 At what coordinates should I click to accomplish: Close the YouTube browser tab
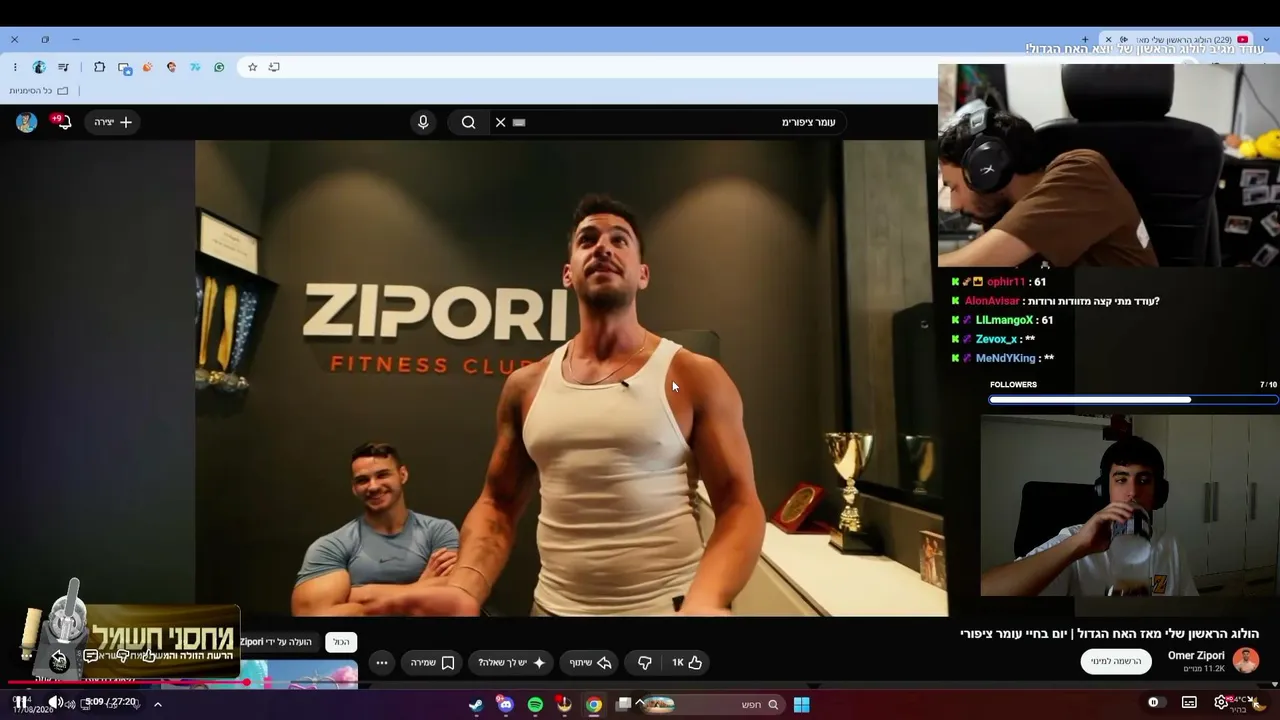coord(1108,40)
